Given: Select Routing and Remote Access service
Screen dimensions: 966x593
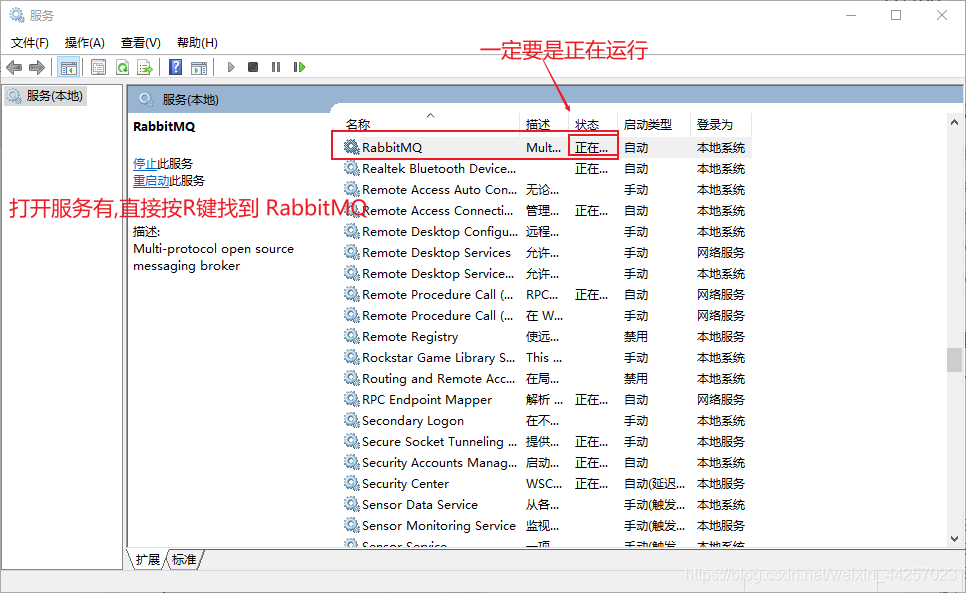Looking at the screenshot, I should (x=439, y=378).
